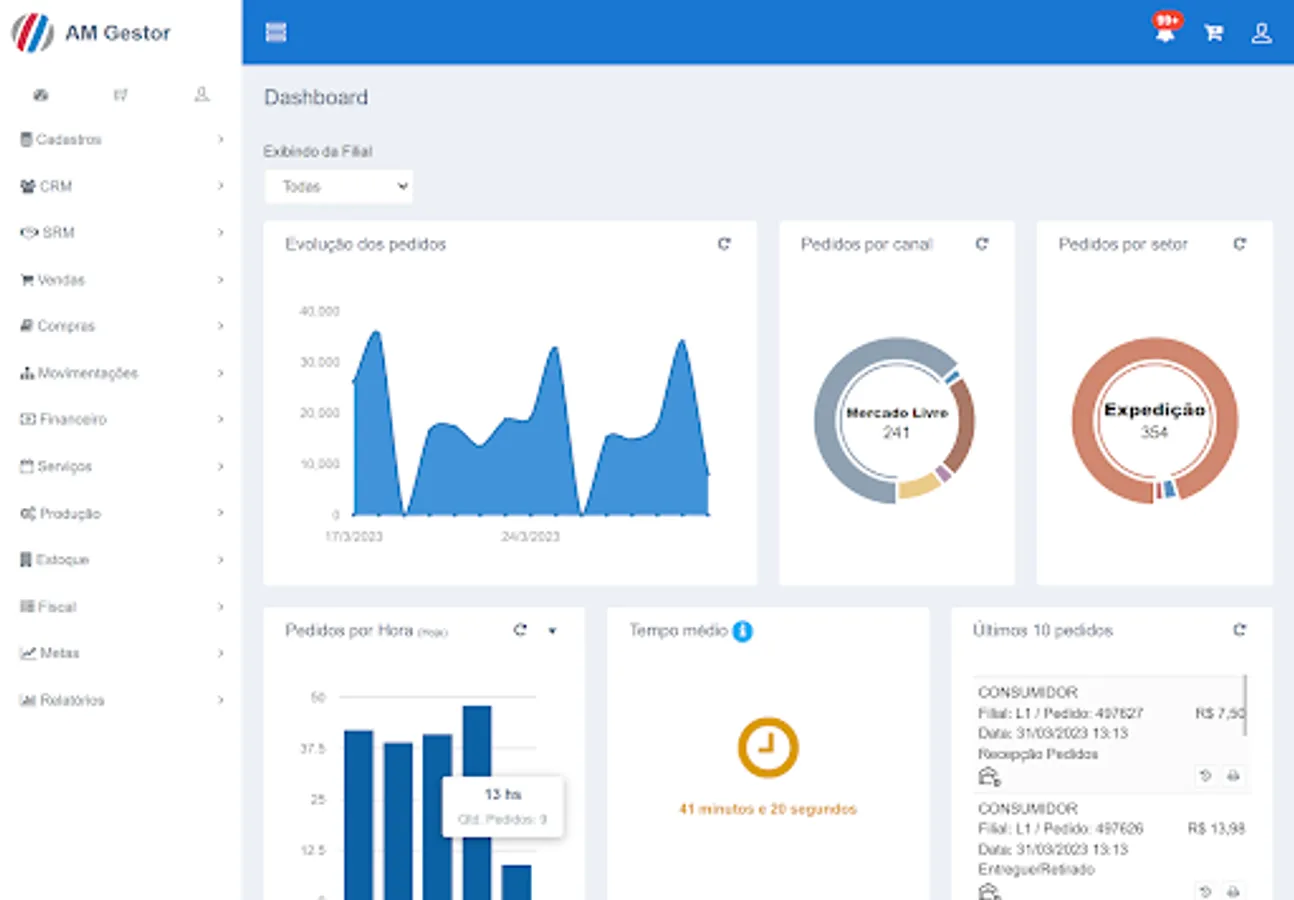Select the user tab icon in sidebar
Image resolution: width=1294 pixels, height=900 pixels.
pyautogui.click(x=201, y=94)
